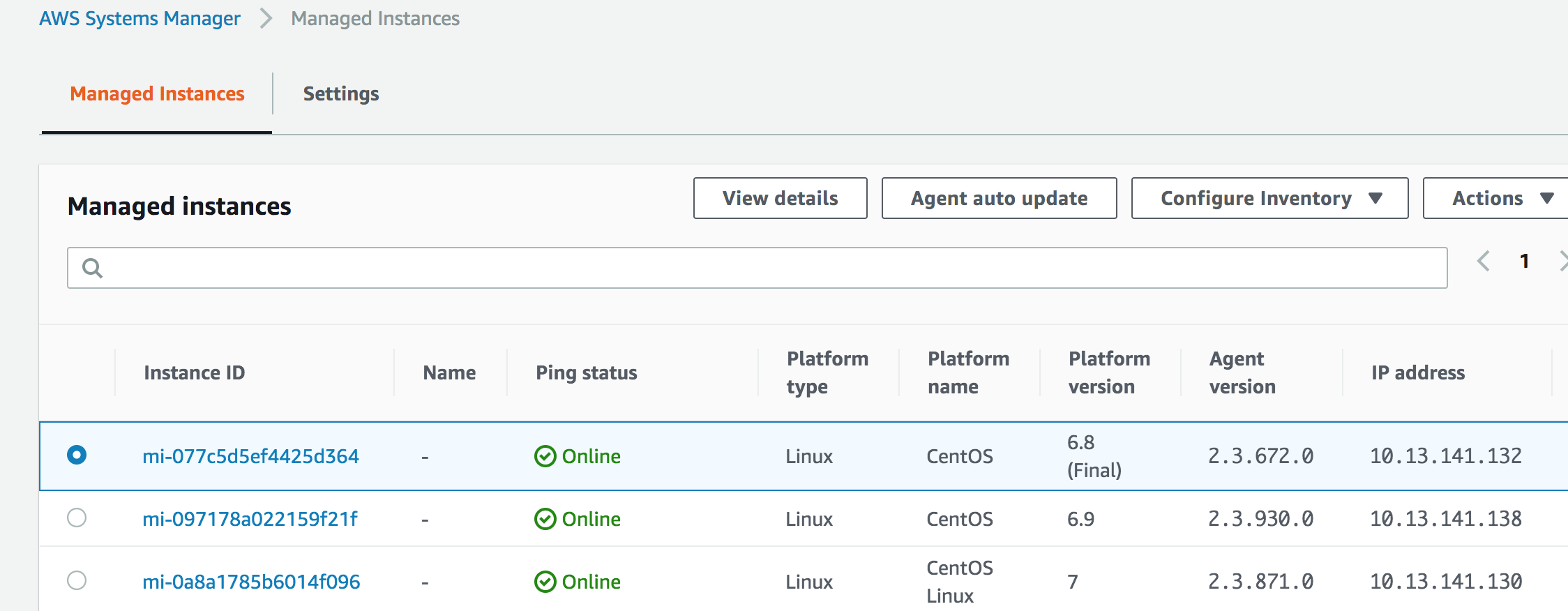Viewport: 1568px width, 611px height.
Task: Click Online check icon for mi-097178a022159f21f
Action: [x=545, y=519]
